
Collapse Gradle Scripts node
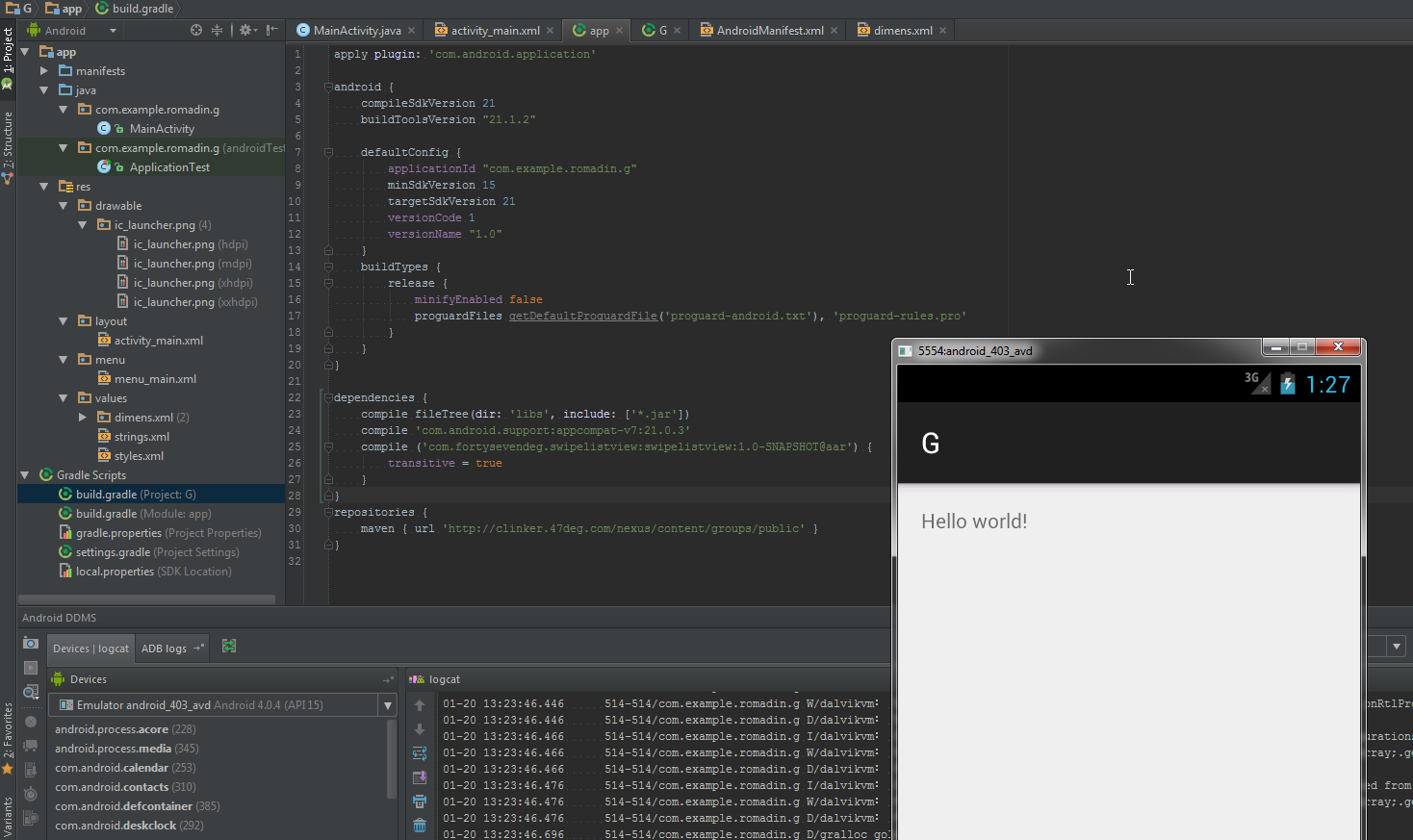25,475
